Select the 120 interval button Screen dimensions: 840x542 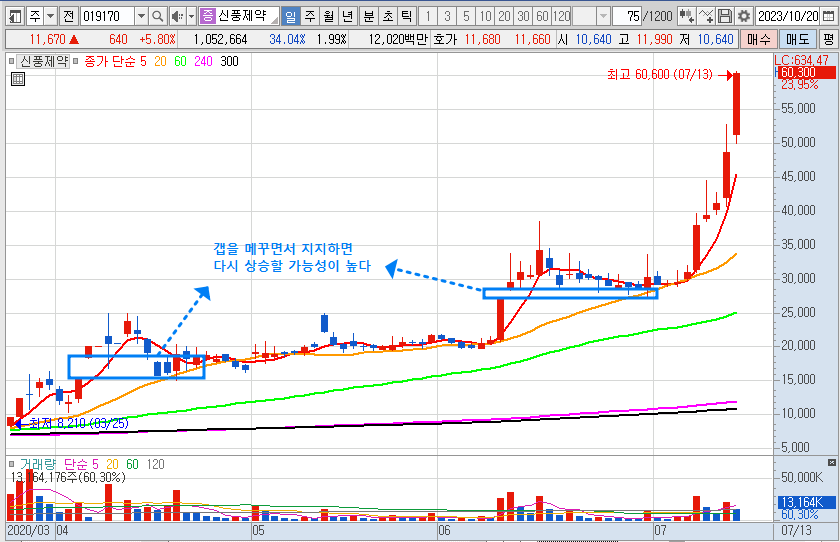pyautogui.click(x=561, y=16)
